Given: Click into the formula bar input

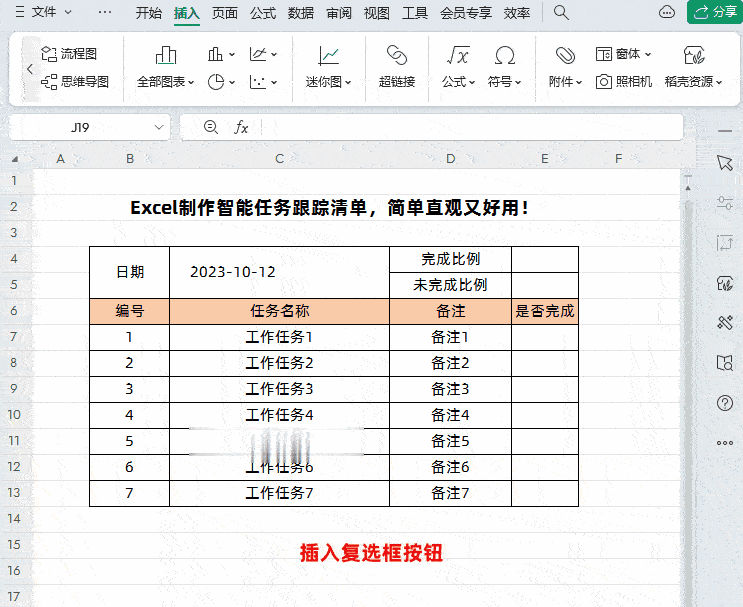Looking at the screenshot, I should [471, 127].
